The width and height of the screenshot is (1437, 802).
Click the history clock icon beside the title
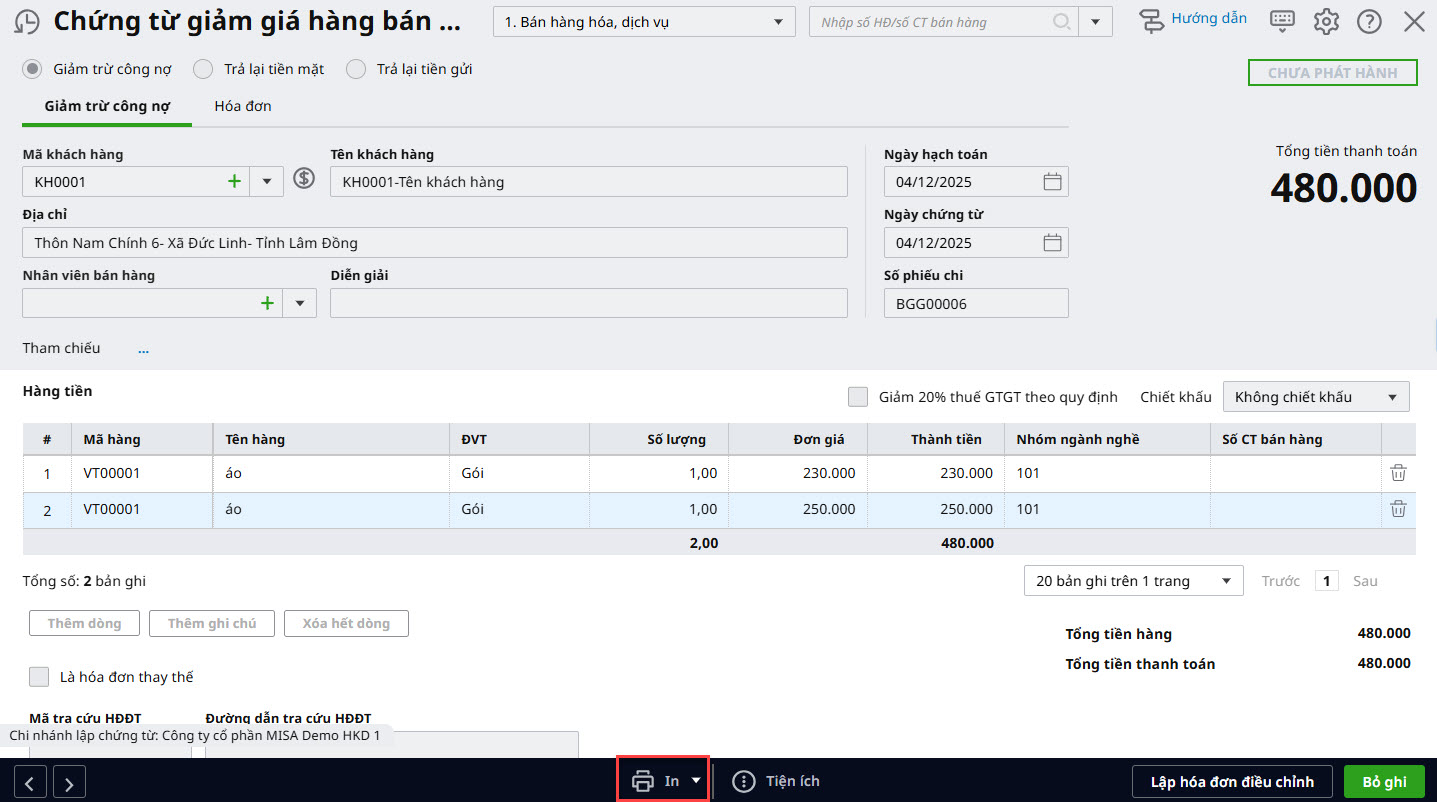pos(27,22)
